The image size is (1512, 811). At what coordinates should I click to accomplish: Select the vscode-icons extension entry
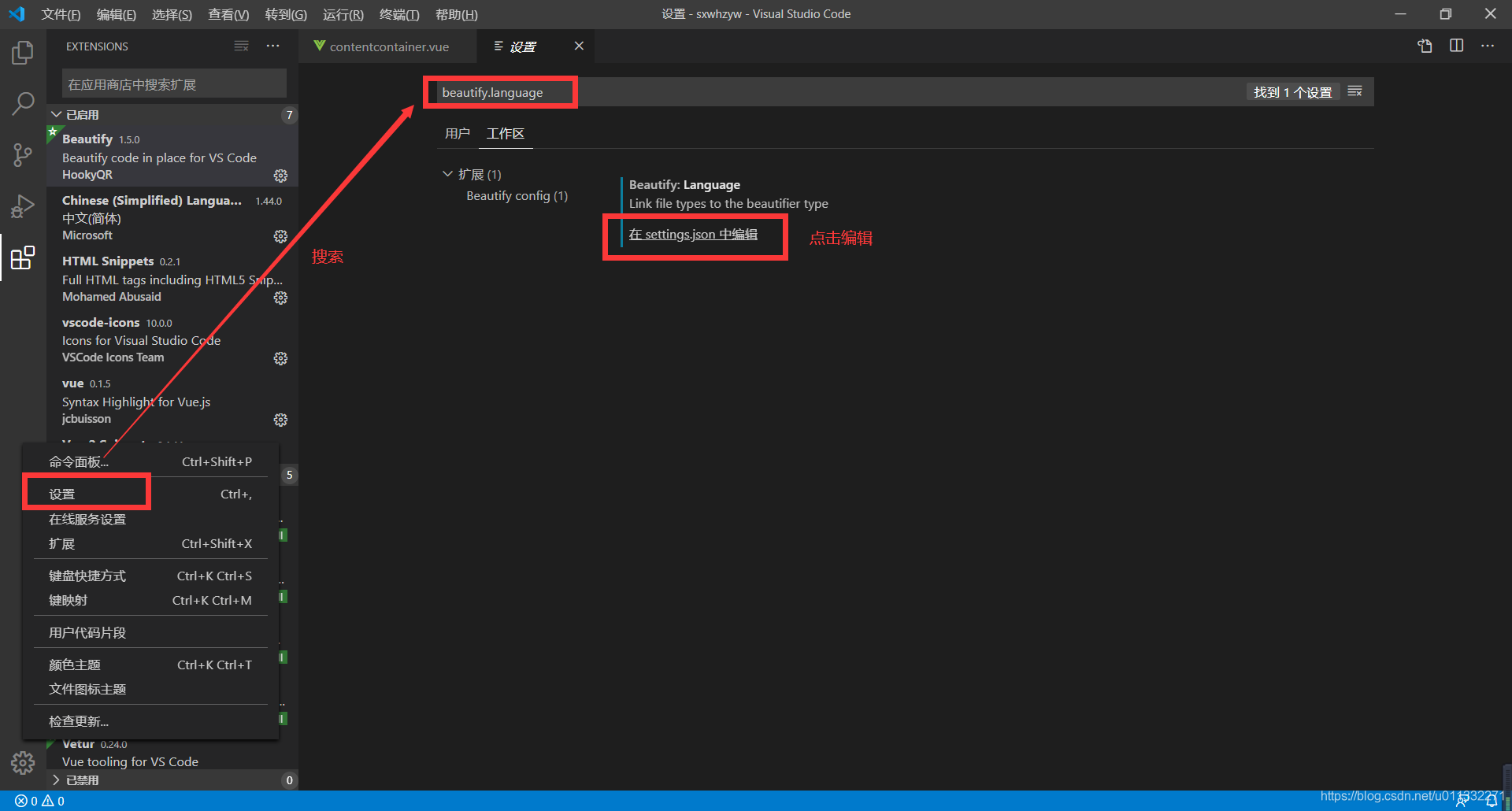[172, 339]
